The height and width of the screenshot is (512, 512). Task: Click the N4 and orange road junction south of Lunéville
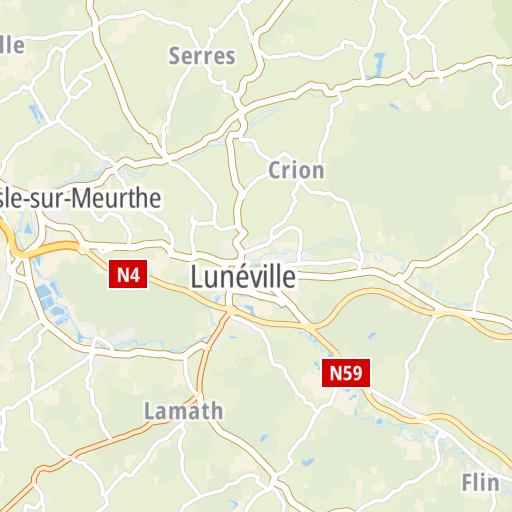pos(230,311)
